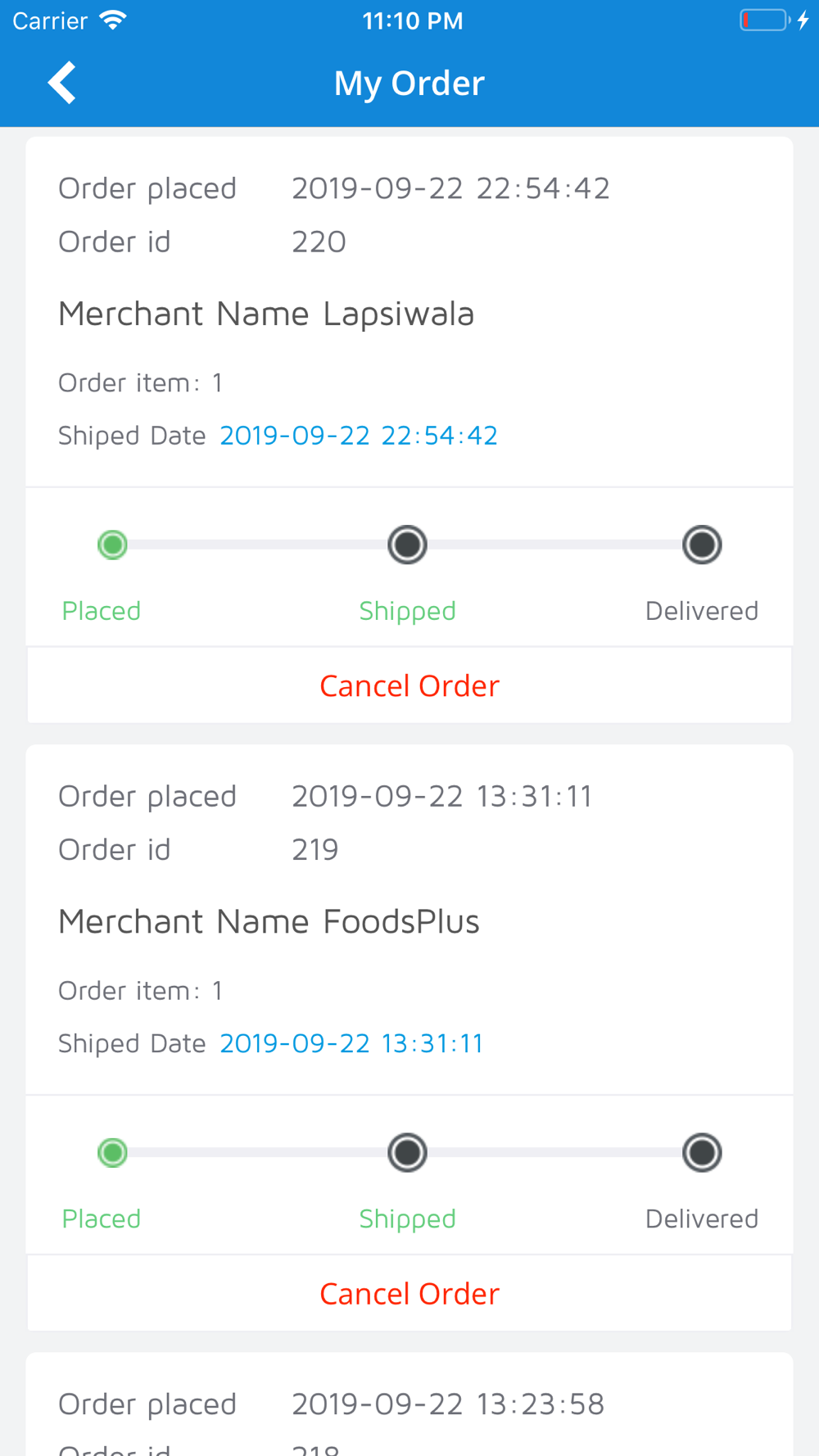The width and height of the screenshot is (819, 1456).
Task: Tap green Placed dot for order 219
Action: (112, 1152)
